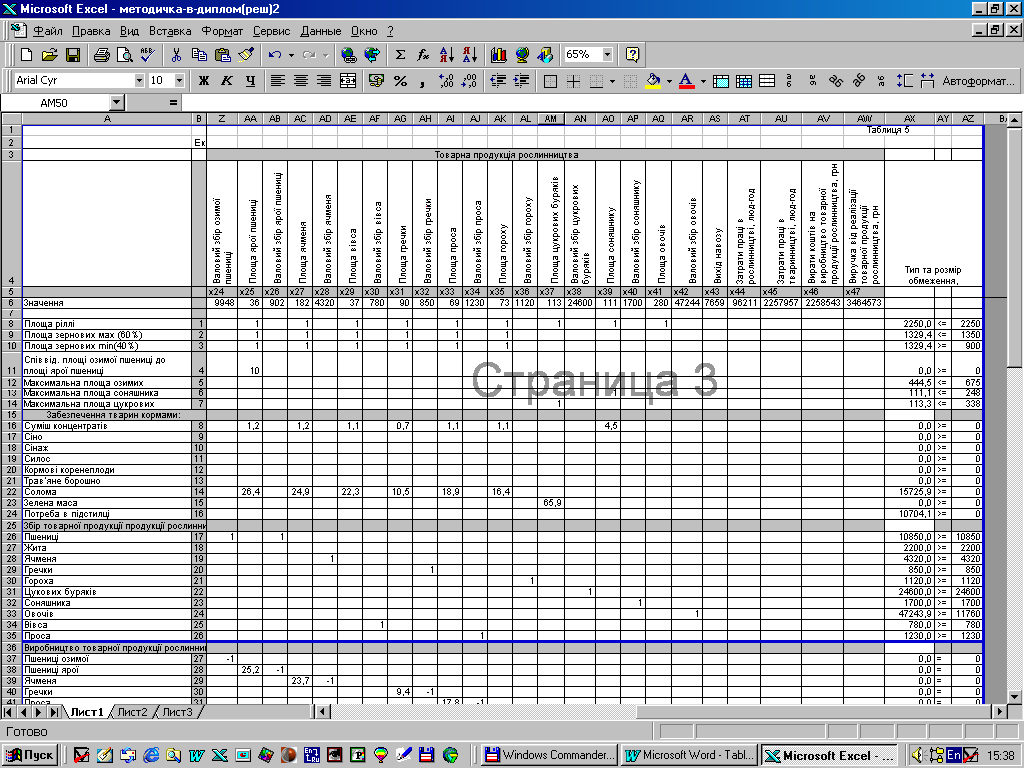
Task: Click the Print icon
Action: point(101,55)
